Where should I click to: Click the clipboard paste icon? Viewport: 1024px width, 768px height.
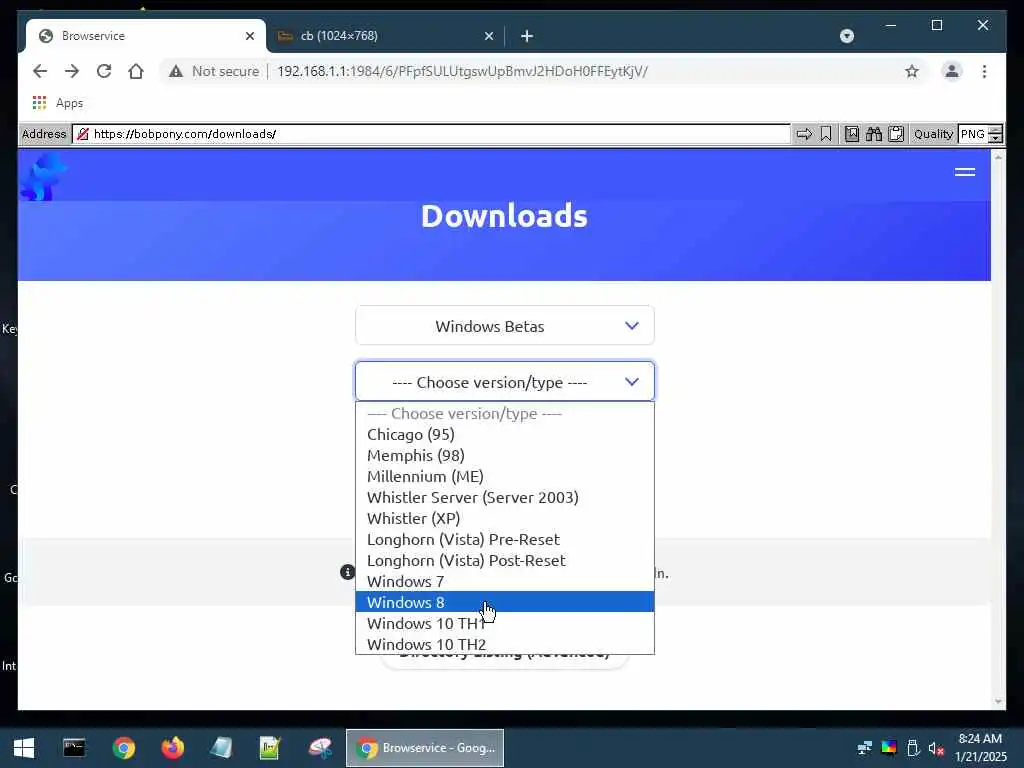(896, 134)
